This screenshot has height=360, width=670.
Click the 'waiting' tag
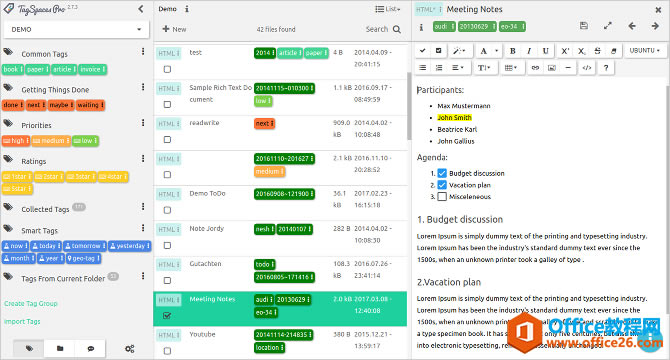(x=90, y=105)
